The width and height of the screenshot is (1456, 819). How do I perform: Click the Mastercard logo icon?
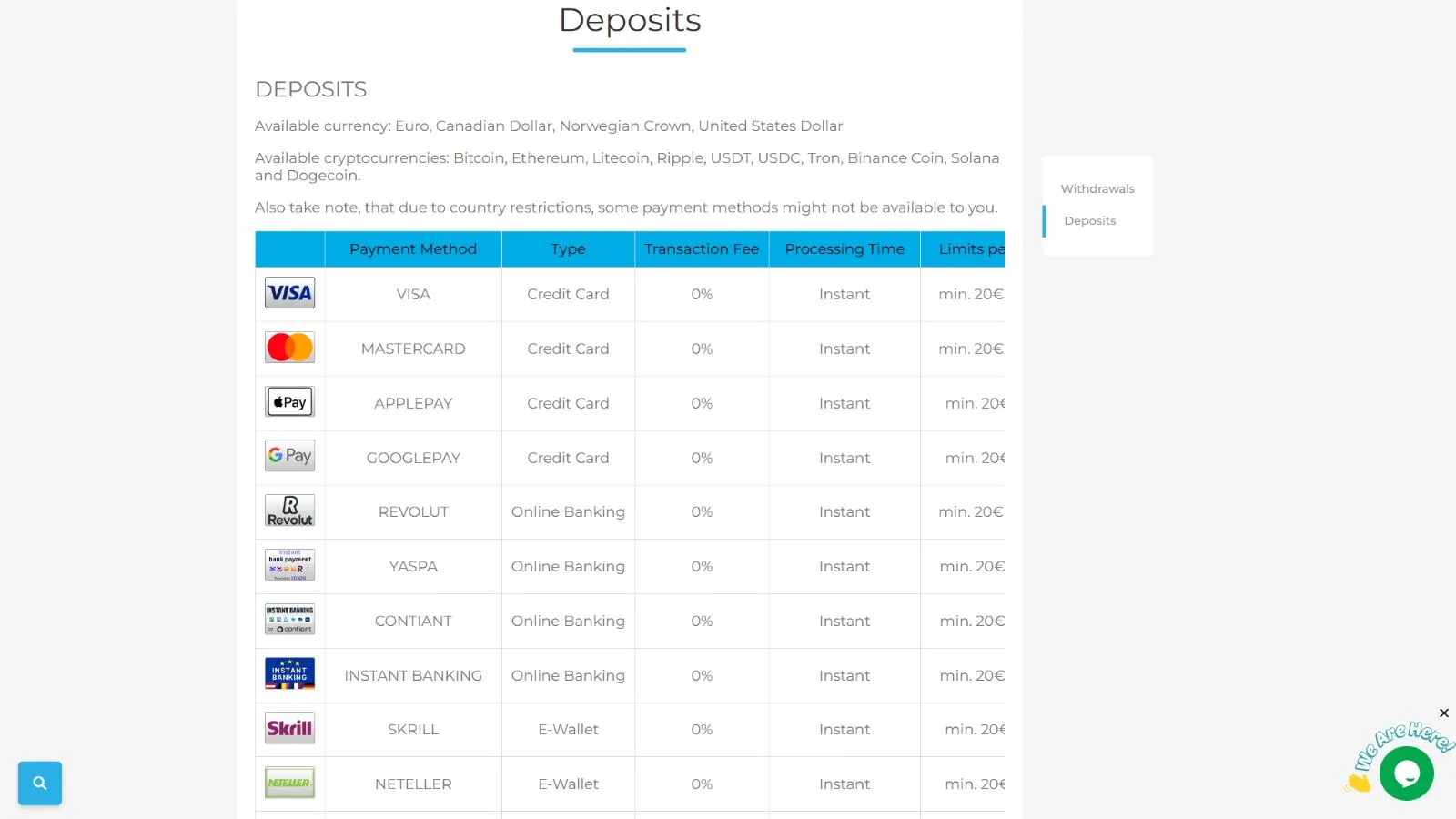289,348
